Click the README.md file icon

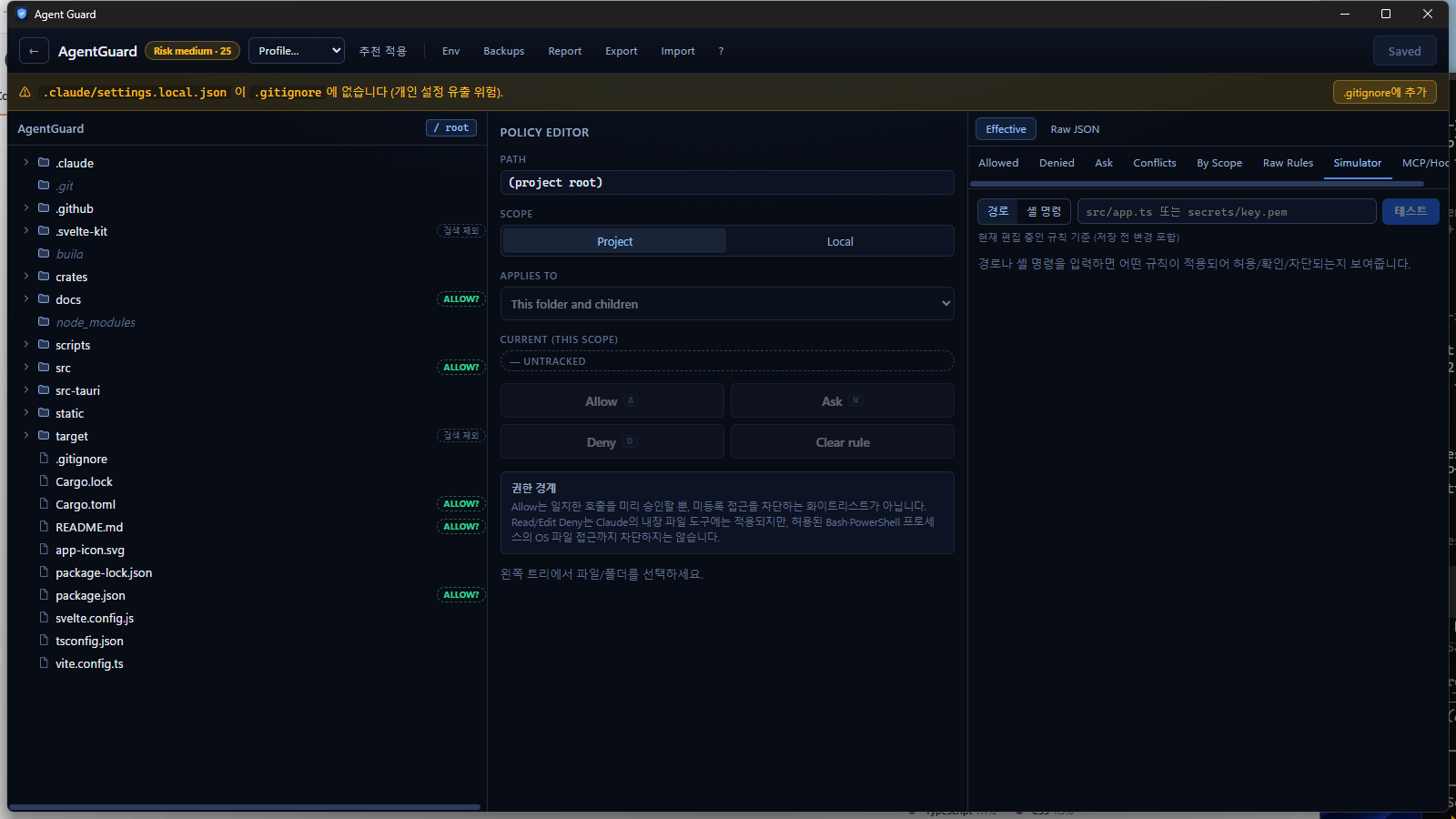click(x=44, y=526)
